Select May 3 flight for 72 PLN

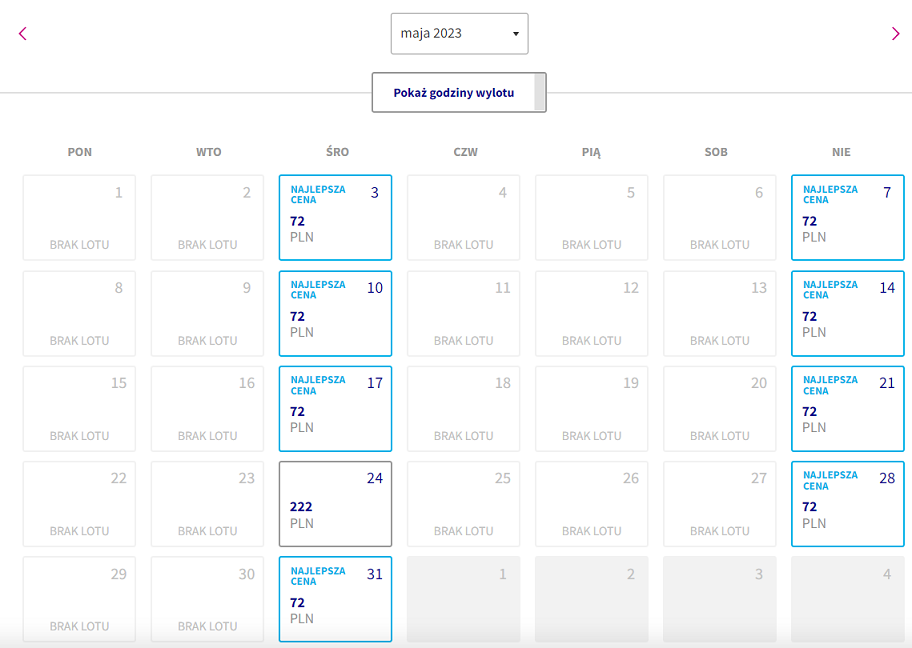336,218
